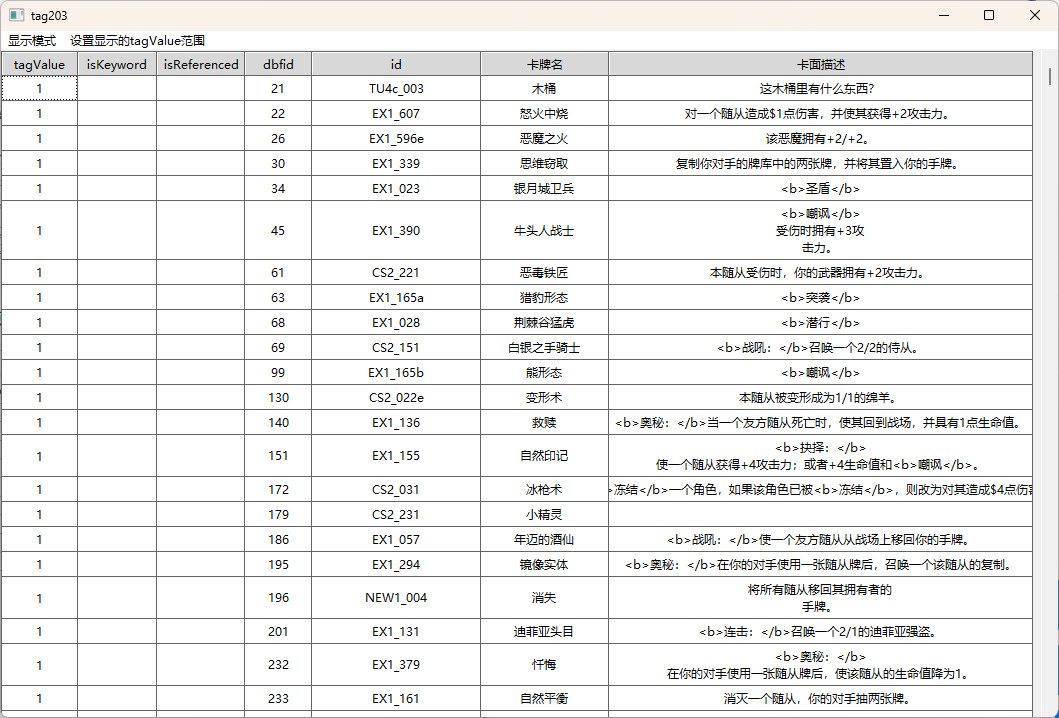Select the TU4c_003 id cell
This screenshot has width=1059, height=718.
click(x=396, y=88)
